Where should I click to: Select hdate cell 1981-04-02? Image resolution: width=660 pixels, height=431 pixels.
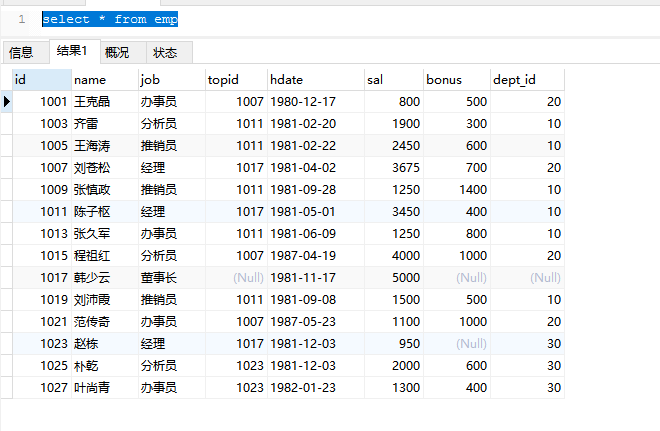click(316, 168)
